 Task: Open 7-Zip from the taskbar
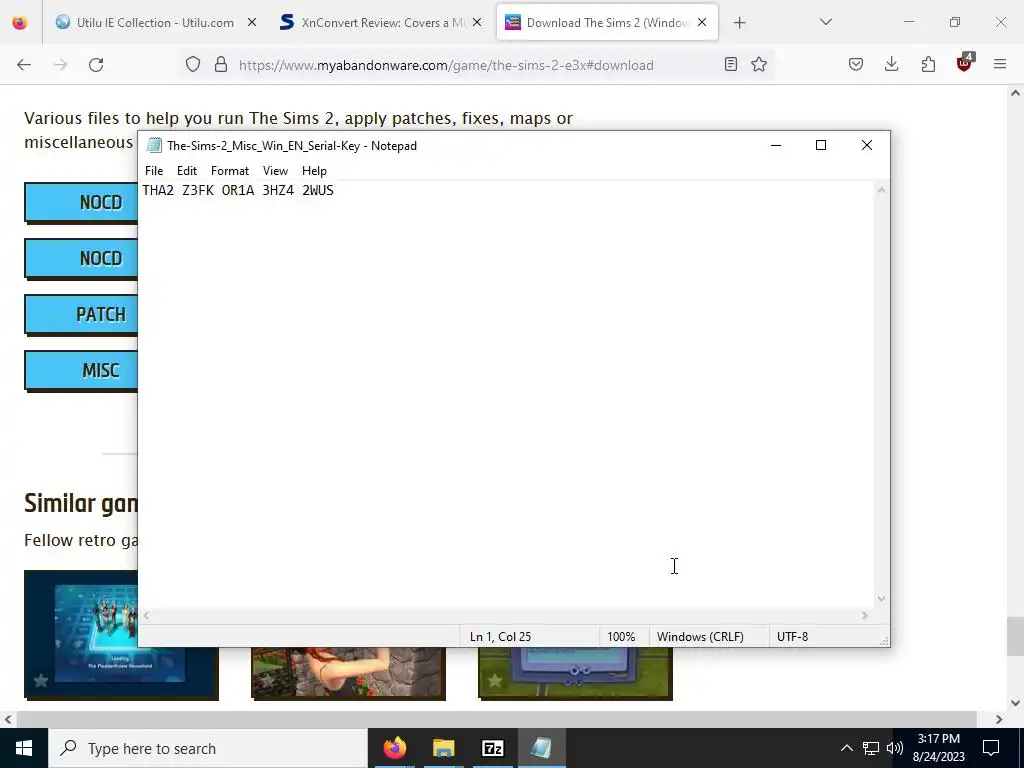pos(492,748)
